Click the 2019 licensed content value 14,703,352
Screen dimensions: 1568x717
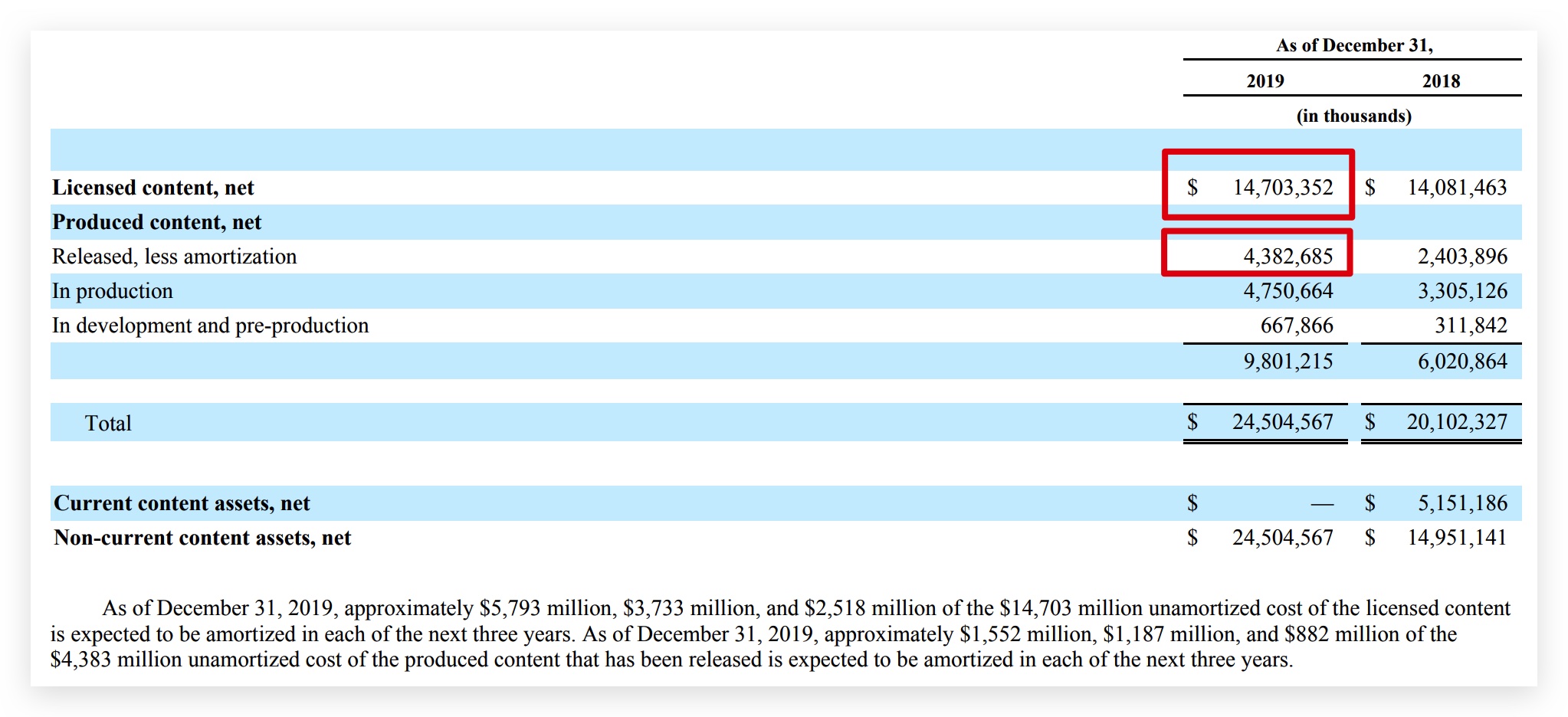point(1282,188)
